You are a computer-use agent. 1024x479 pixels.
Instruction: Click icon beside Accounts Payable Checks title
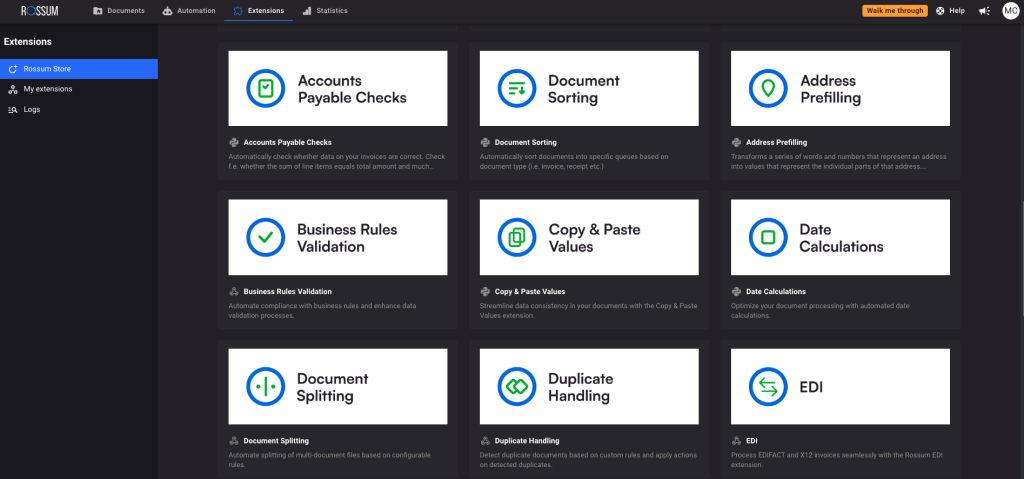[234, 142]
